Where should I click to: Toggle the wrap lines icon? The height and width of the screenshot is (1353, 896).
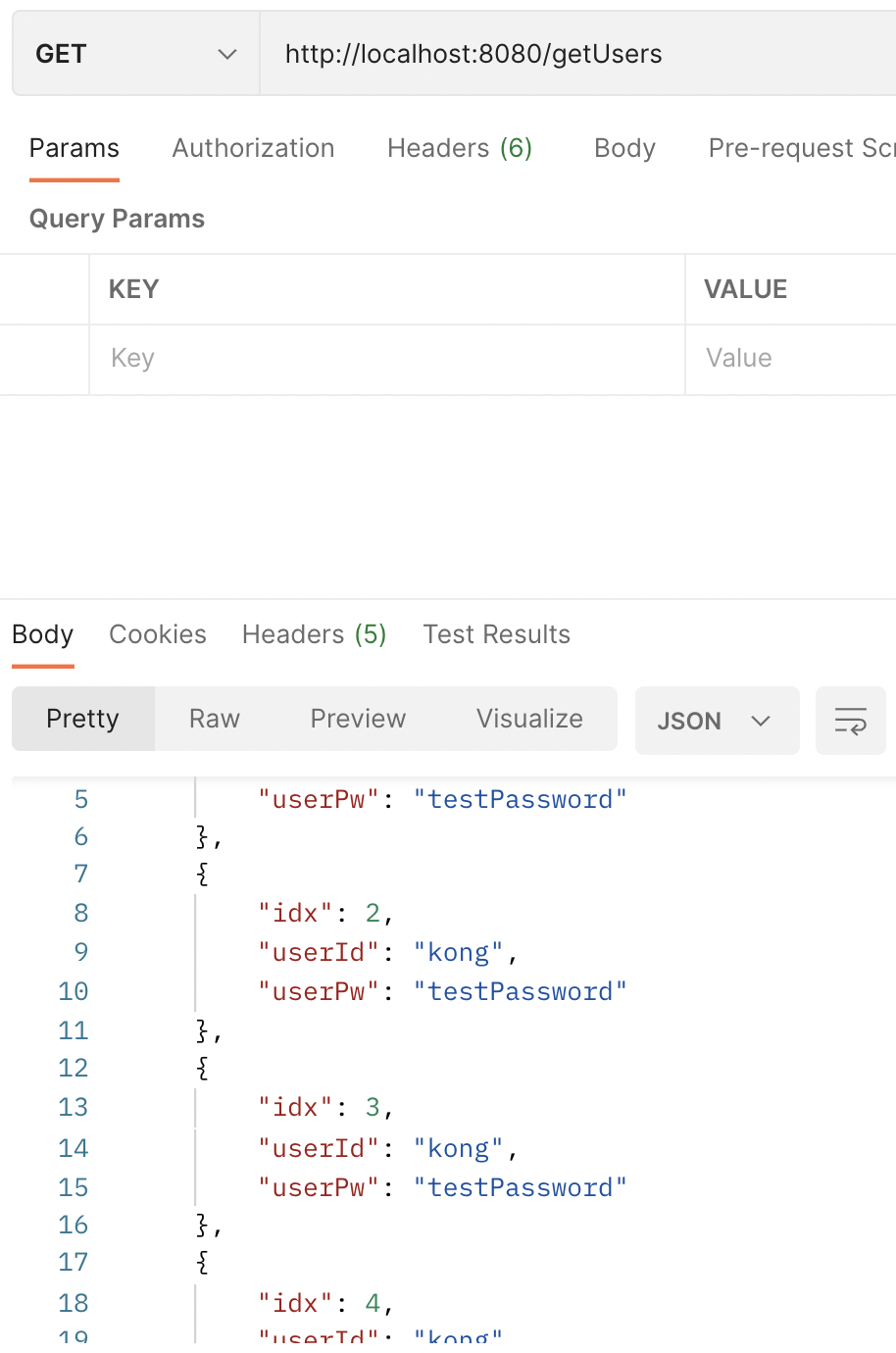point(850,721)
